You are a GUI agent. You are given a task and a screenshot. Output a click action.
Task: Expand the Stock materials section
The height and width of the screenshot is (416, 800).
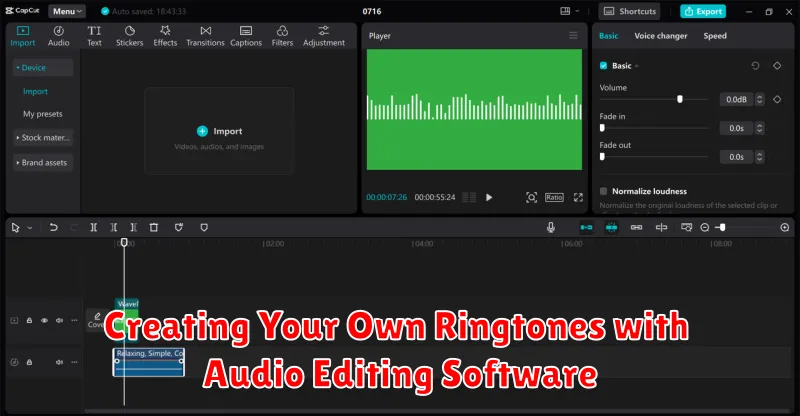click(44, 137)
